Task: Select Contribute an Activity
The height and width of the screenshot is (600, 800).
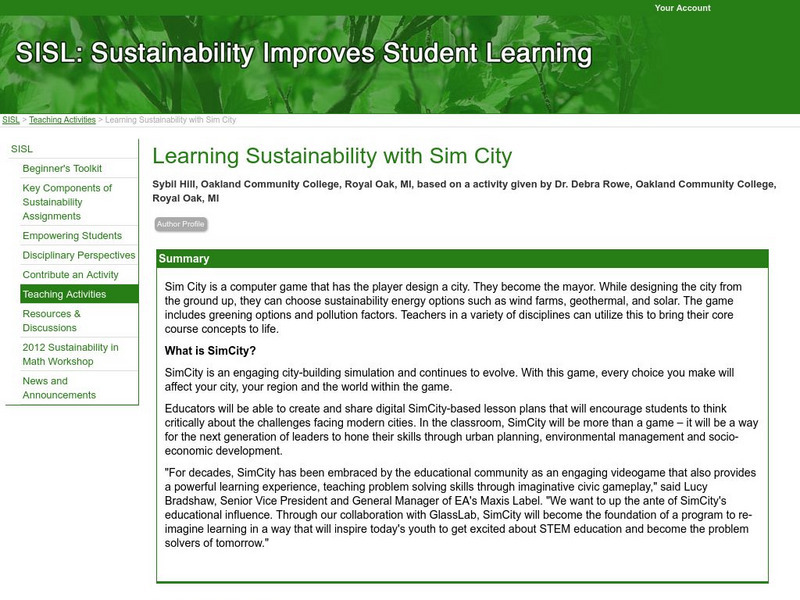Action: 71,276
